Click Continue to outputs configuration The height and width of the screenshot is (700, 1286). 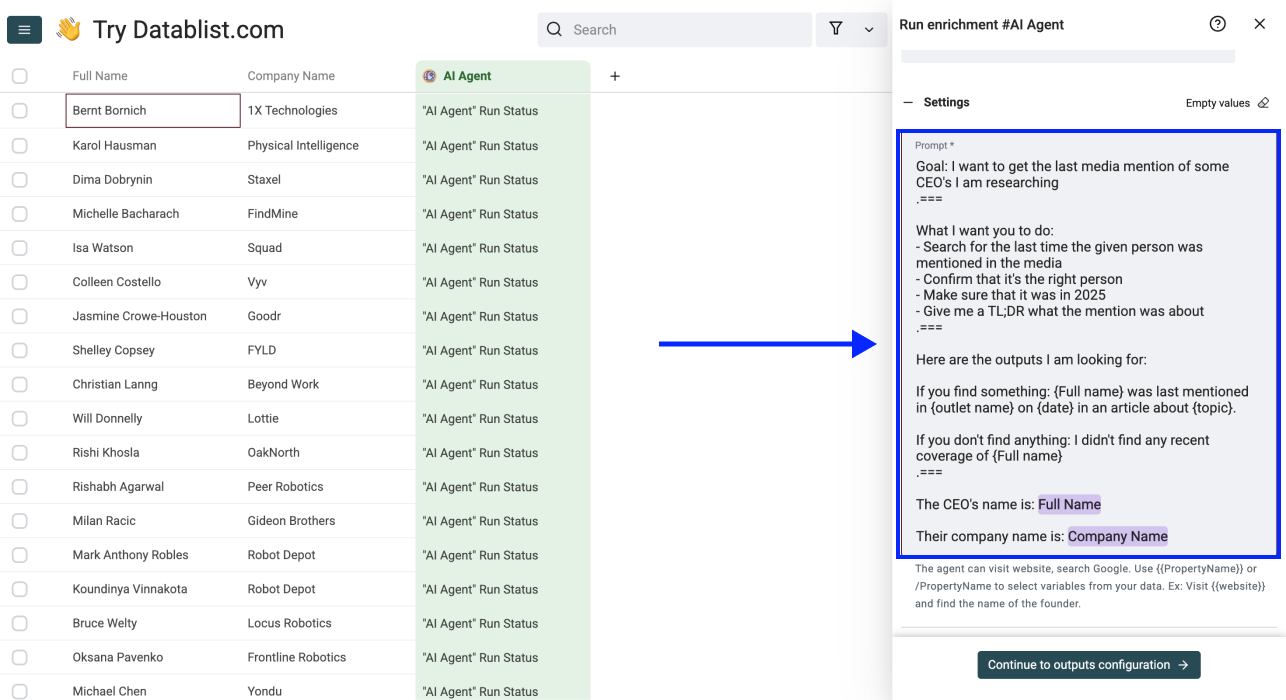click(1088, 665)
